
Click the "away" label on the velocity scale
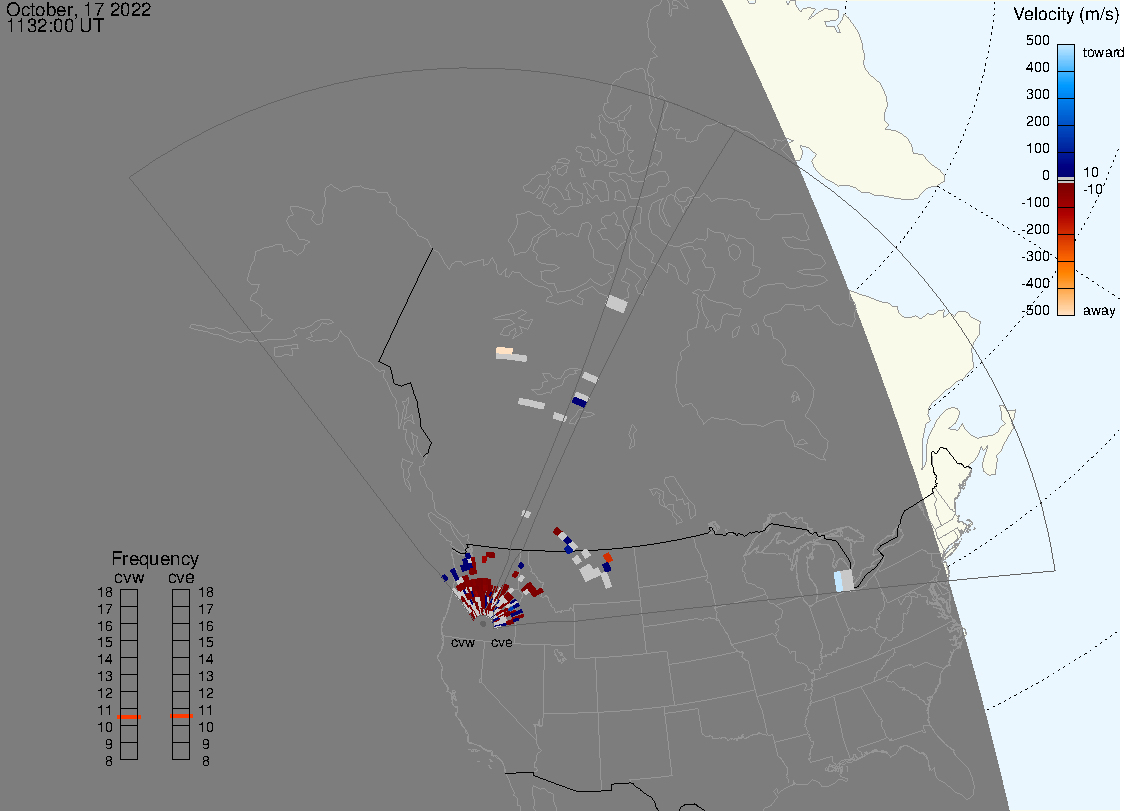(1099, 310)
